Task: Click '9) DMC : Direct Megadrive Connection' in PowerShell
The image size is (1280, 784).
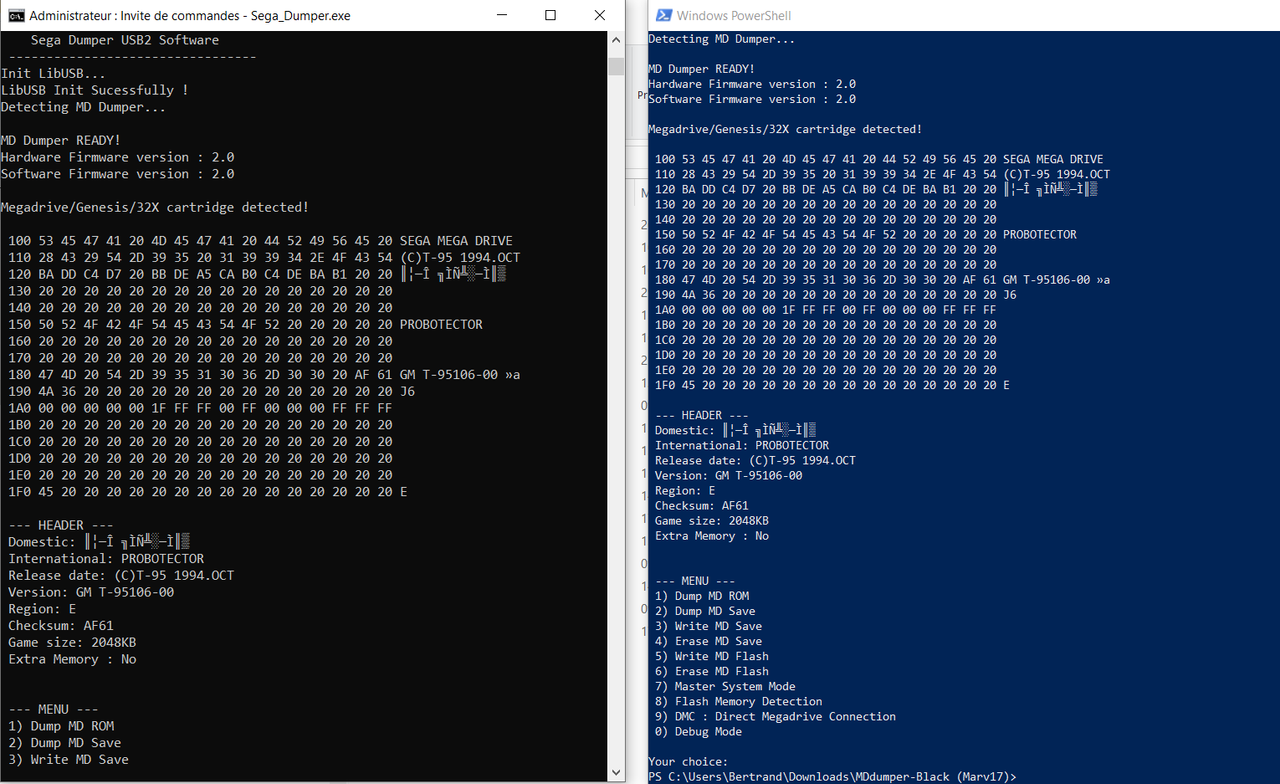Action: [775, 716]
